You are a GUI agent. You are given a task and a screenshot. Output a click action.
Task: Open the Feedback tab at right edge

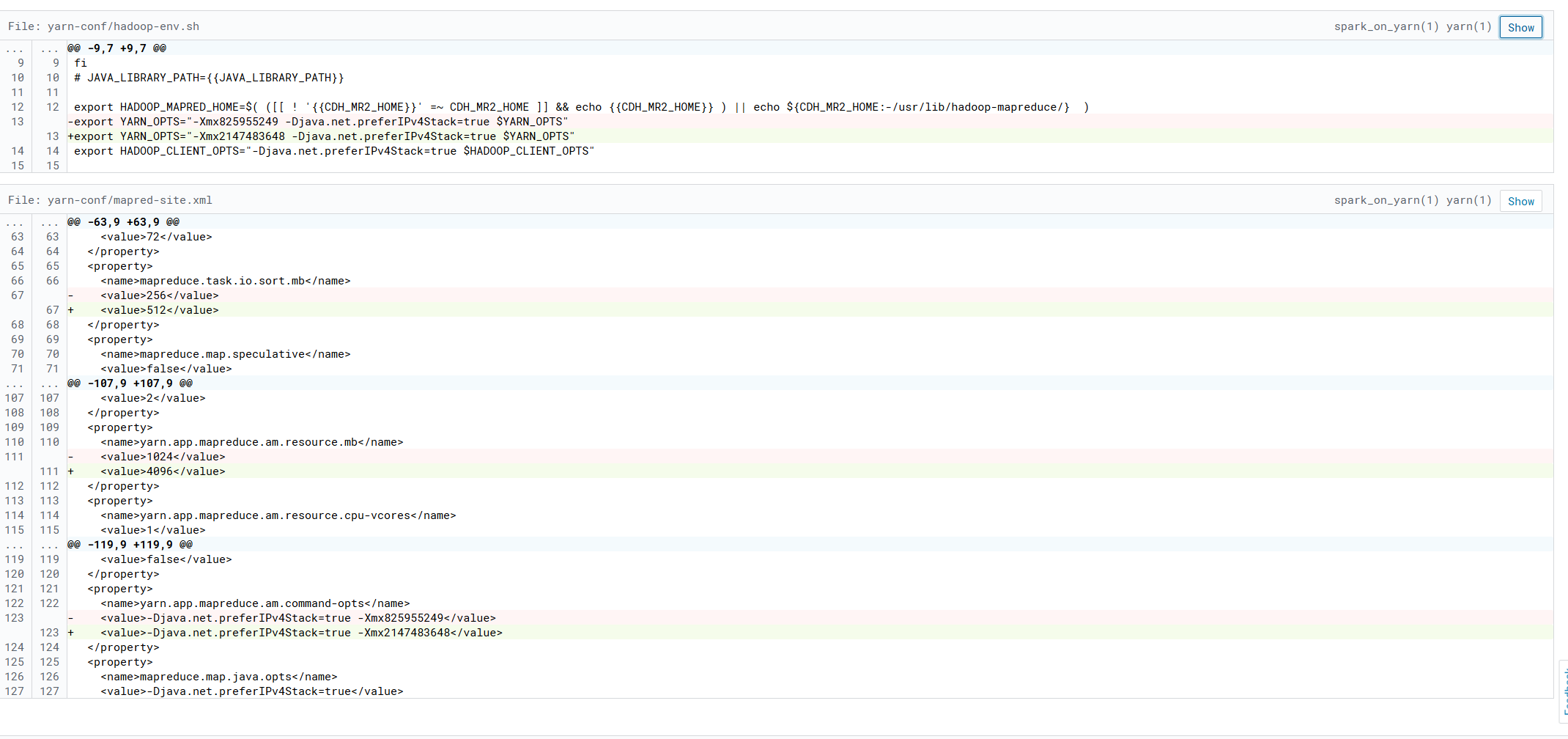[x=1564, y=693]
